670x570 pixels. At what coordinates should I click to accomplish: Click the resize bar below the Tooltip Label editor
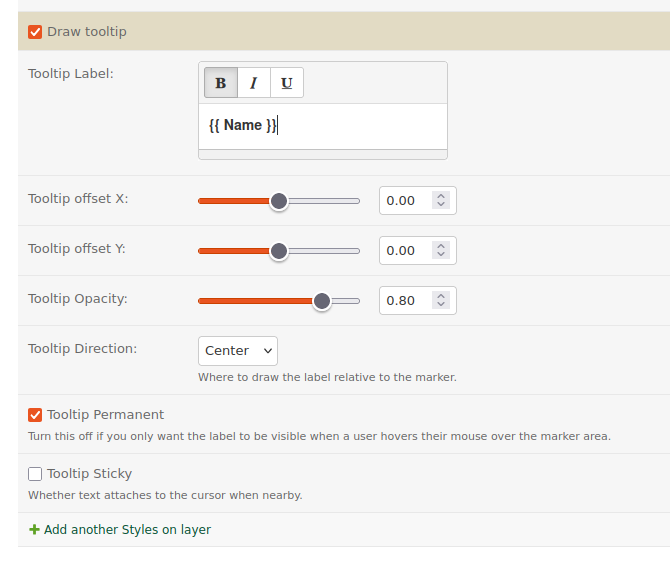coord(323,155)
